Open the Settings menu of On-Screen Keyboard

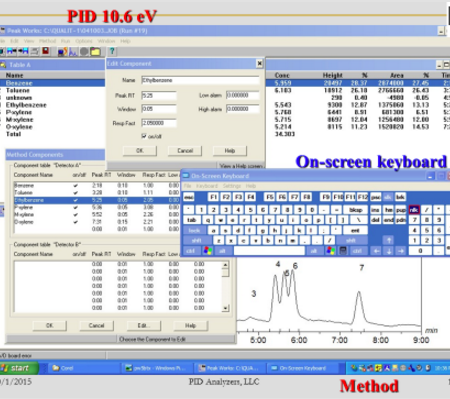pos(232,186)
